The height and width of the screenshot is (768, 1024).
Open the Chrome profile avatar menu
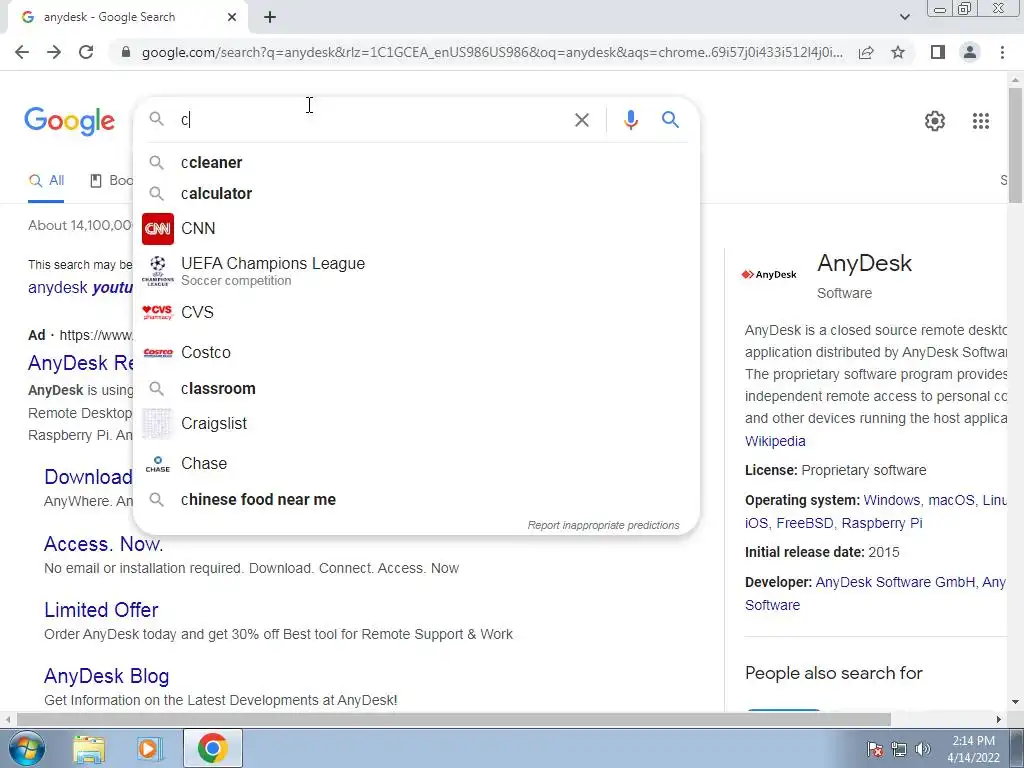click(x=970, y=52)
